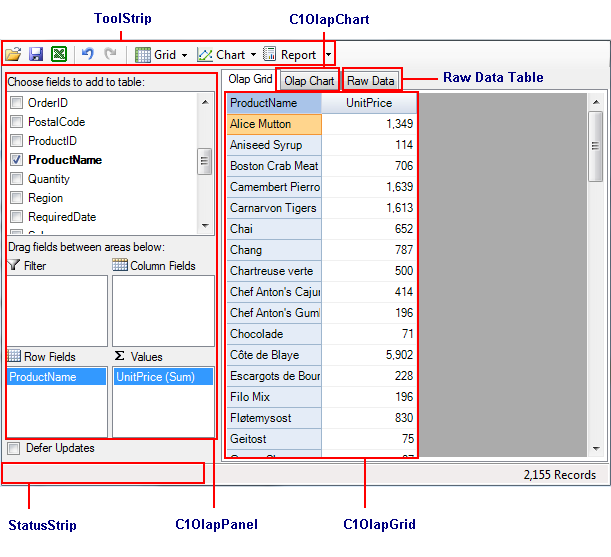611x557 pixels.
Task: Click the grid's vertical scroll down arrow
Action: click(596, 449)
